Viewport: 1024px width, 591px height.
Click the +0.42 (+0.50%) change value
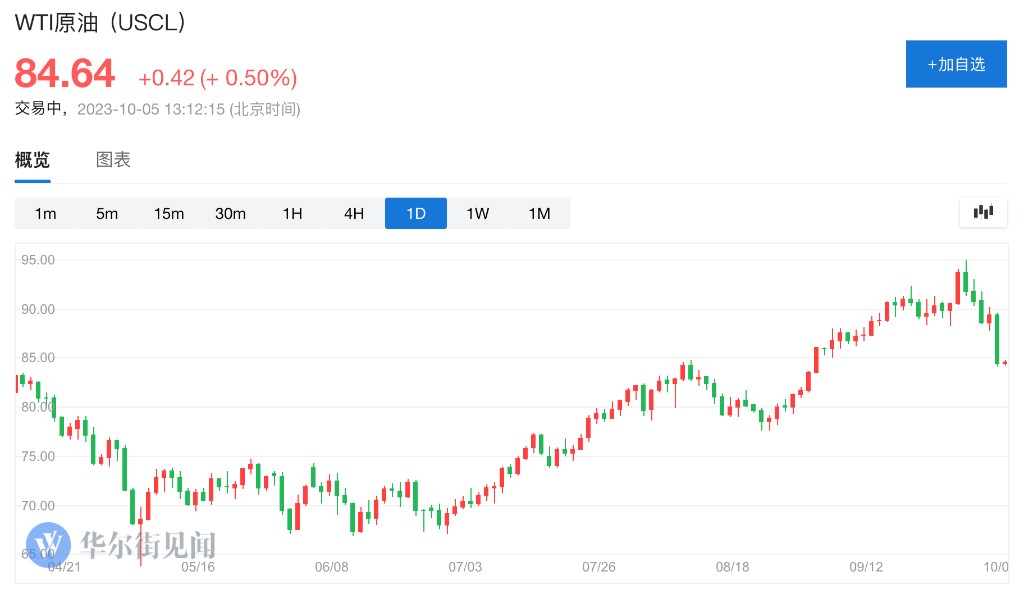217,78
